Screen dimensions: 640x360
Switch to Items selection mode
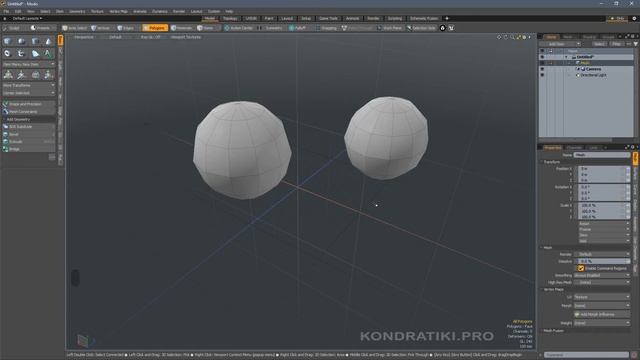coord(206,28)
